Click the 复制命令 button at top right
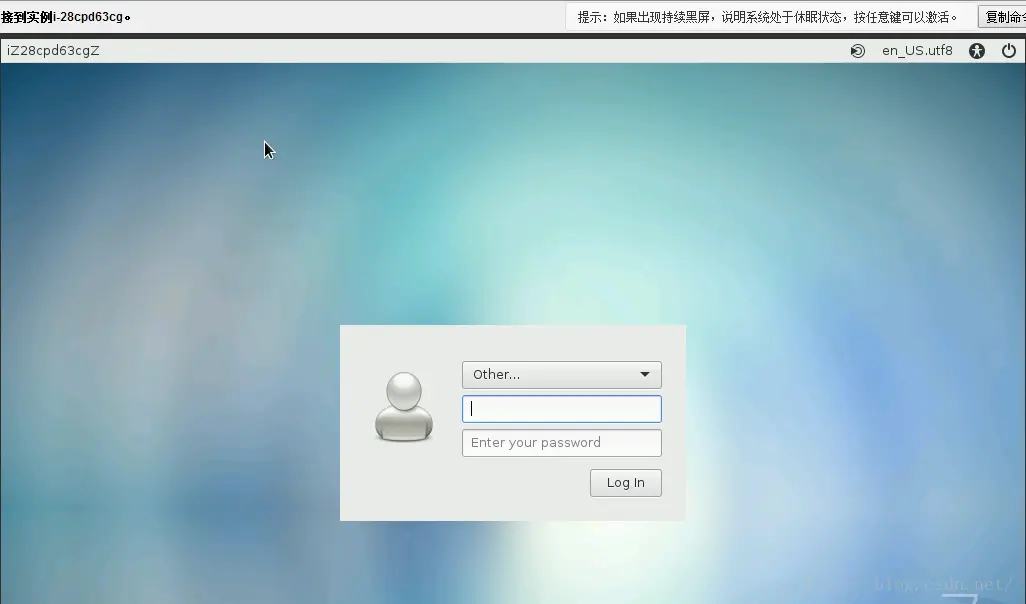Image resolution: width=1026 pixels, height=604 pixels. point(1003,16)
